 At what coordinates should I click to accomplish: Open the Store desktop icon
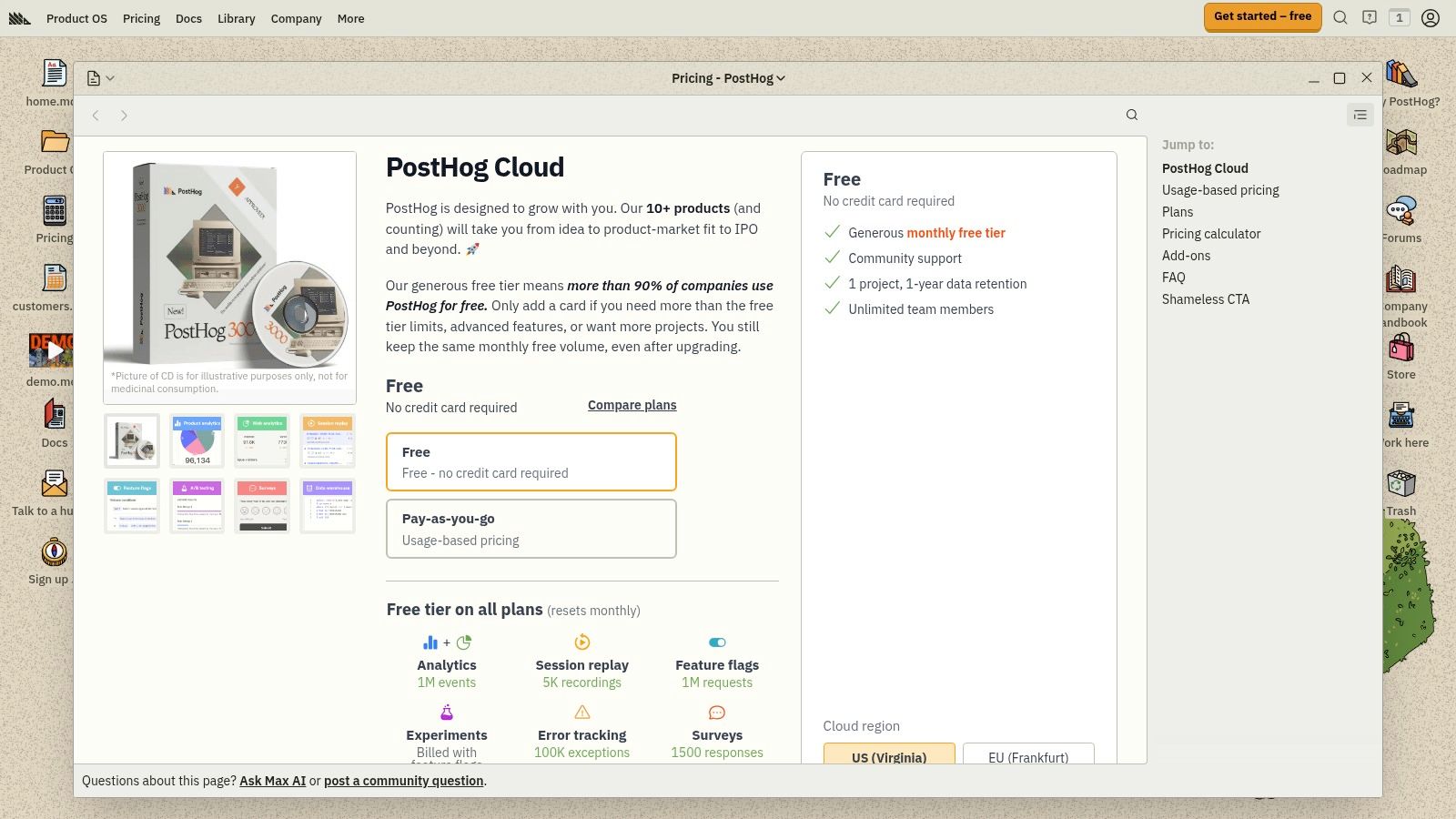(1400, 356)
